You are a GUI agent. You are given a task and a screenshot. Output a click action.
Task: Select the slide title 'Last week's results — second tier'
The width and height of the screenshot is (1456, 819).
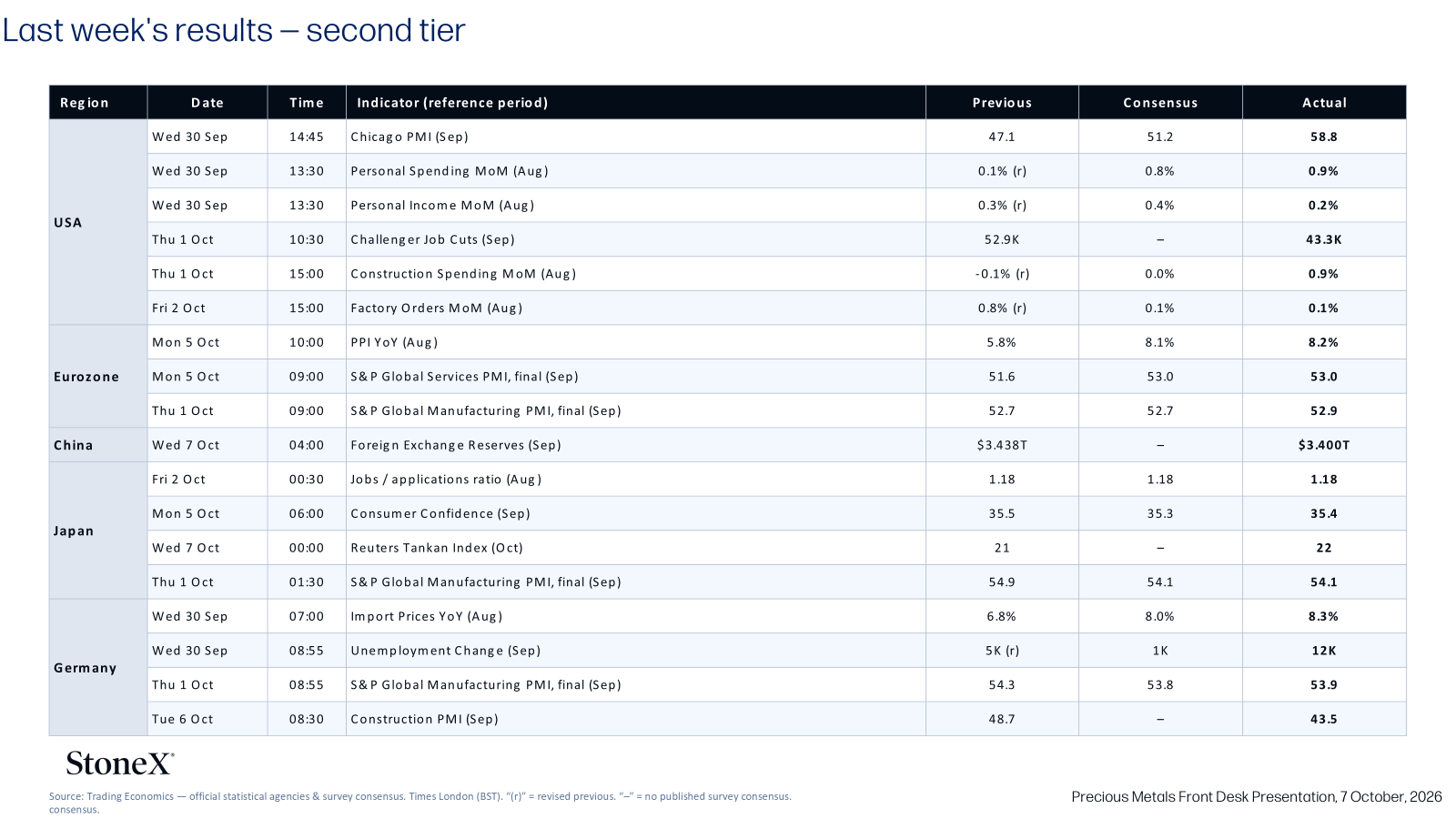(234, 30)
